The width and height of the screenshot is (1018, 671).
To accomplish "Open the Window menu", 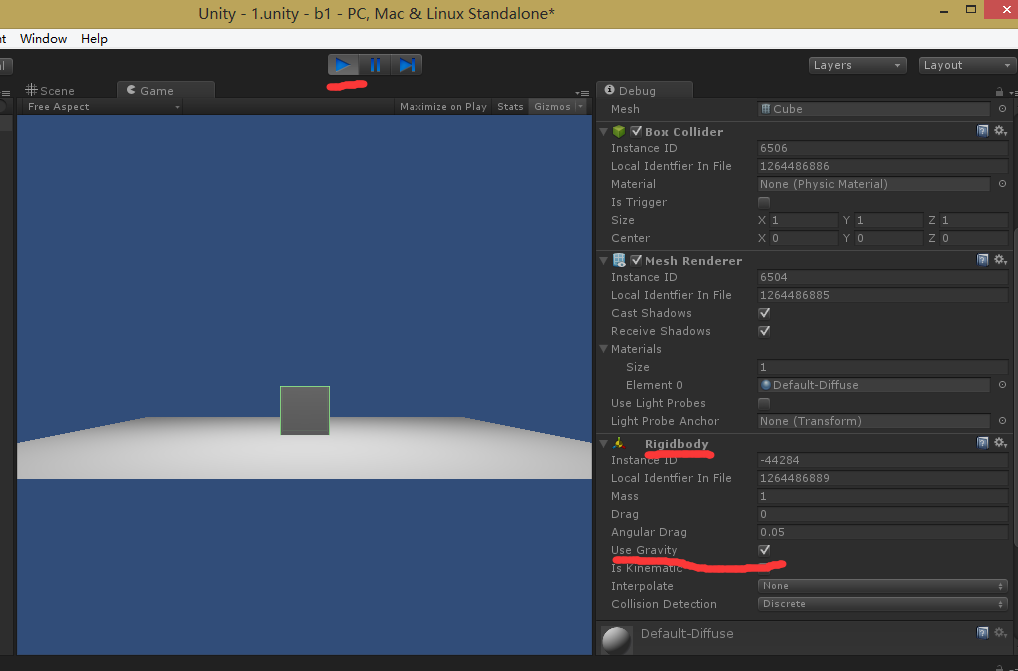I will (43, 39).
